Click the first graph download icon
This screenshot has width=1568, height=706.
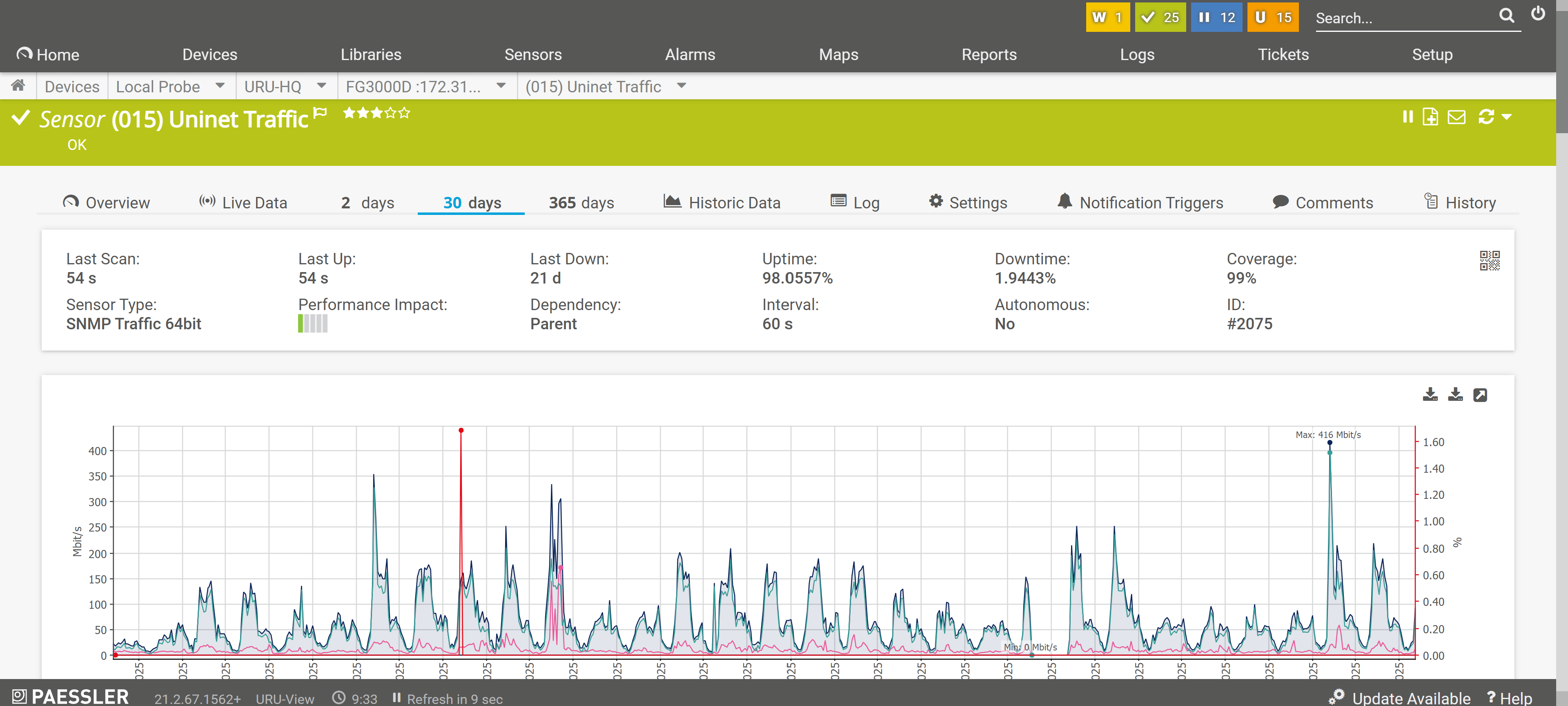(1430, 395)
